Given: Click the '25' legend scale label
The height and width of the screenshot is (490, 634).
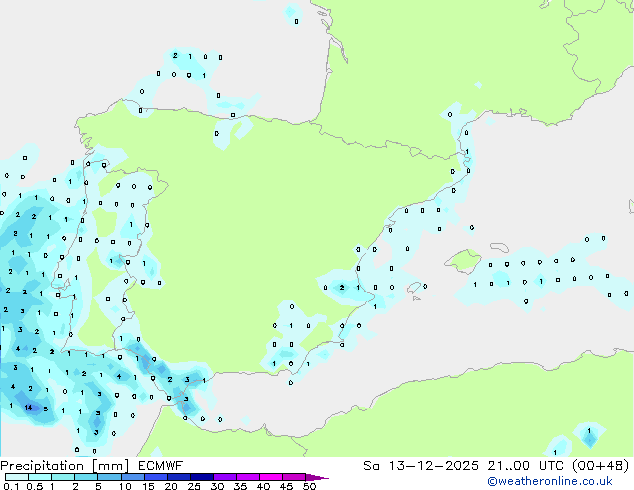Looking at the screenshot, I should 194,486.
